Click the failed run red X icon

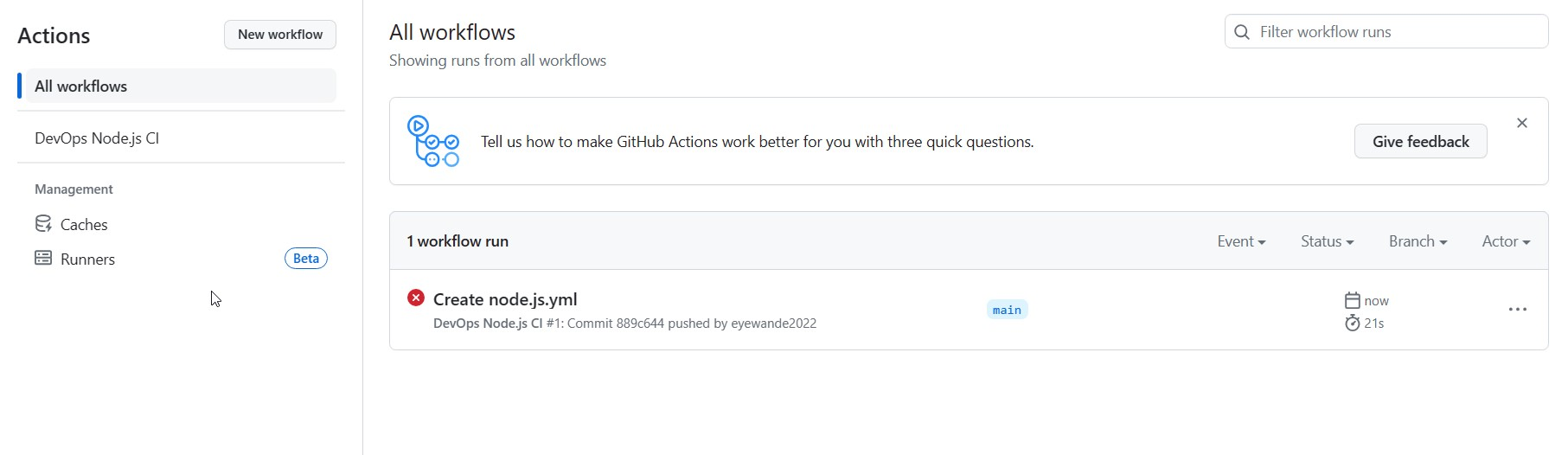point(416,298)
